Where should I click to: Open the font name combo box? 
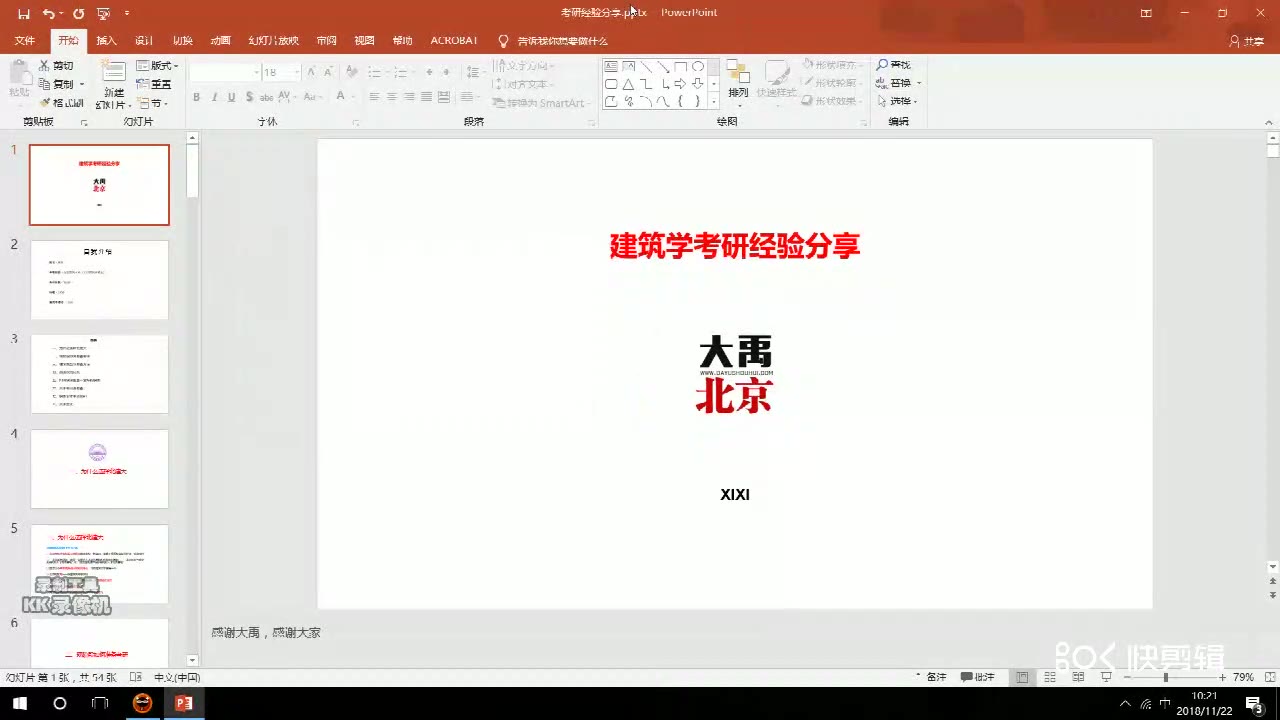click(x=225, y=72)
